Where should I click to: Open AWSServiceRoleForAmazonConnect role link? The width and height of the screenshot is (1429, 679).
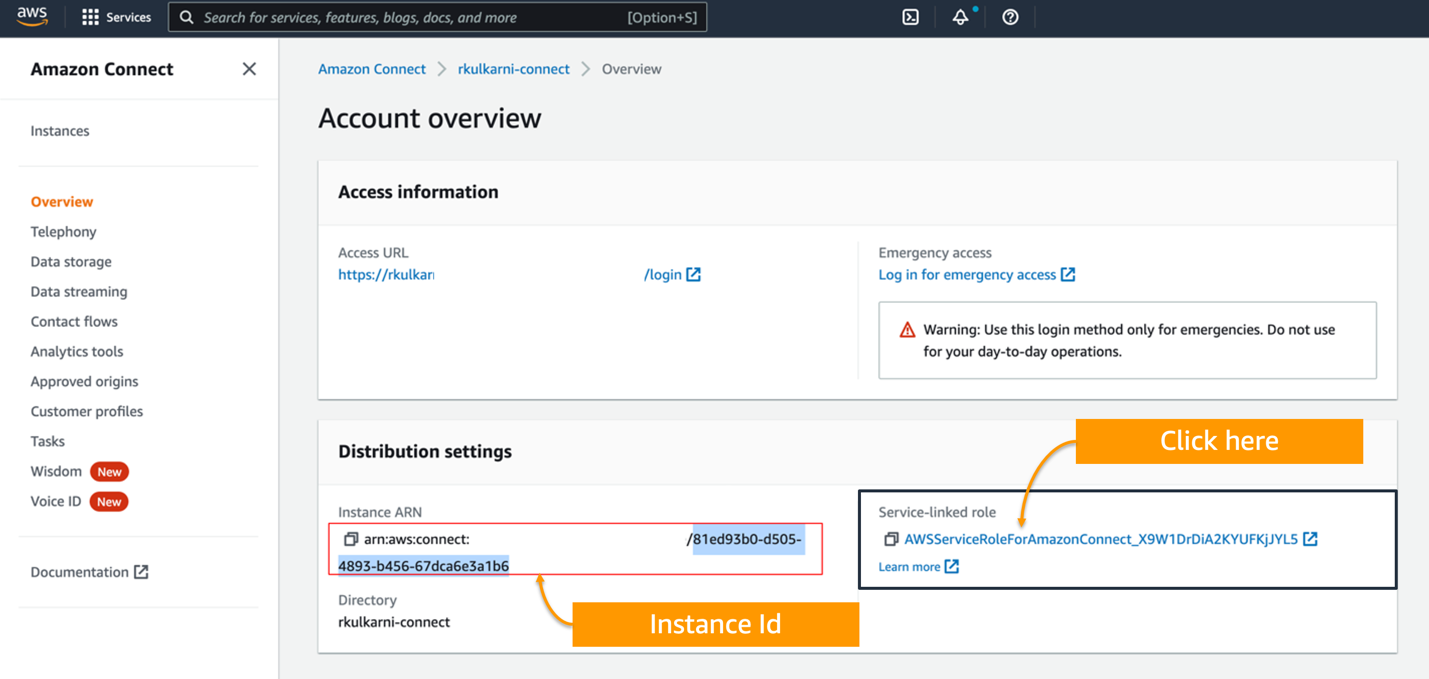(1101, 539)
